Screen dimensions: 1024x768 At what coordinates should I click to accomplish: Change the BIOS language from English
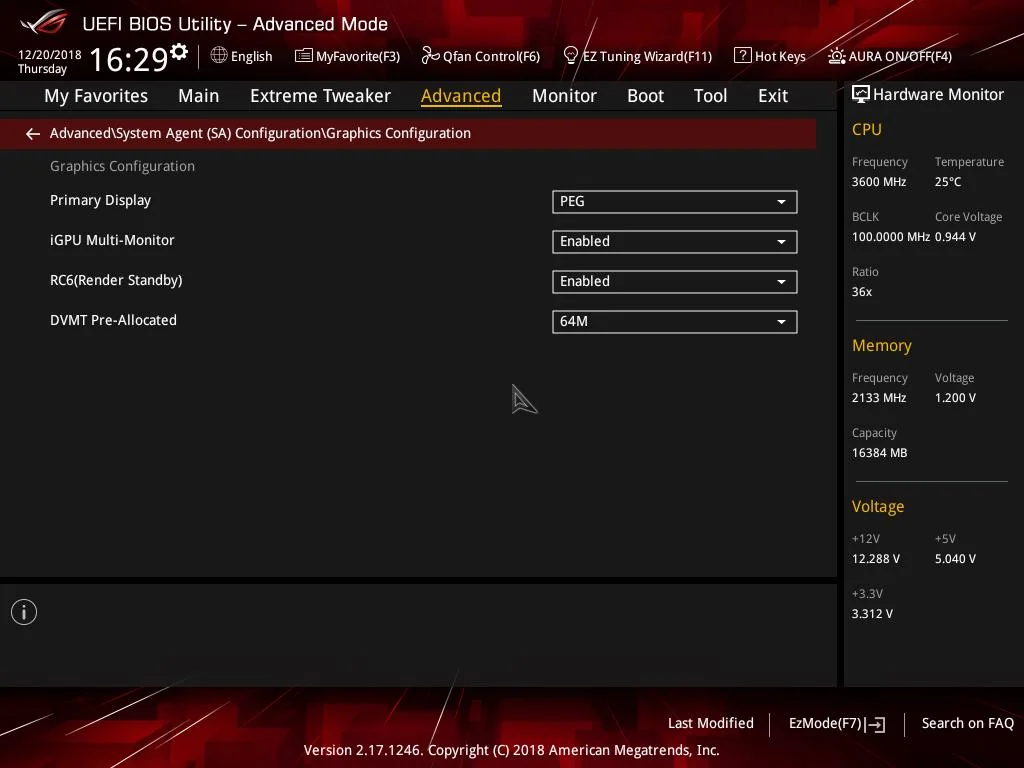click(x=241, y=56)
